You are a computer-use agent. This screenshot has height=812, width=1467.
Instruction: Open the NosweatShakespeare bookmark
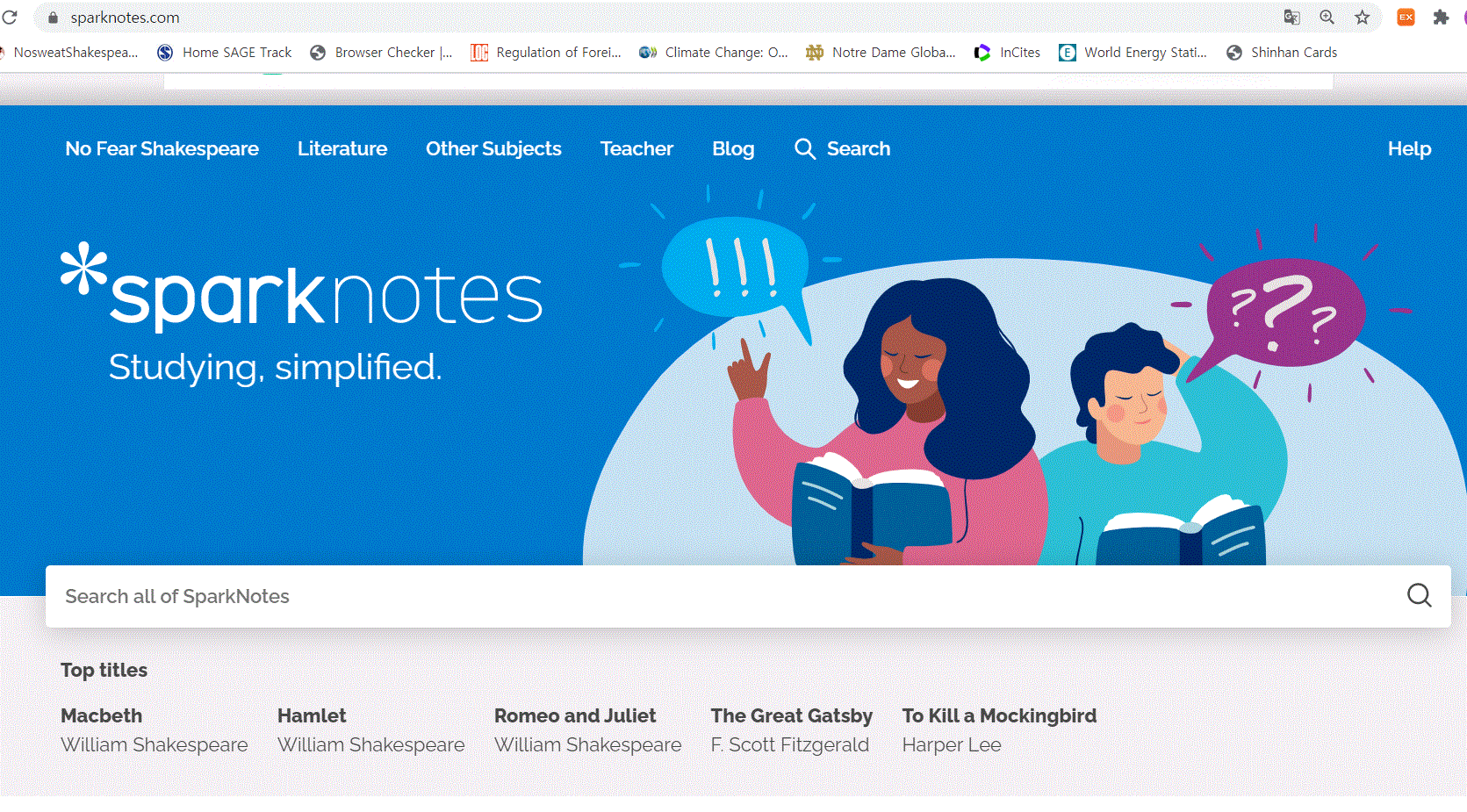click(70, 53)
